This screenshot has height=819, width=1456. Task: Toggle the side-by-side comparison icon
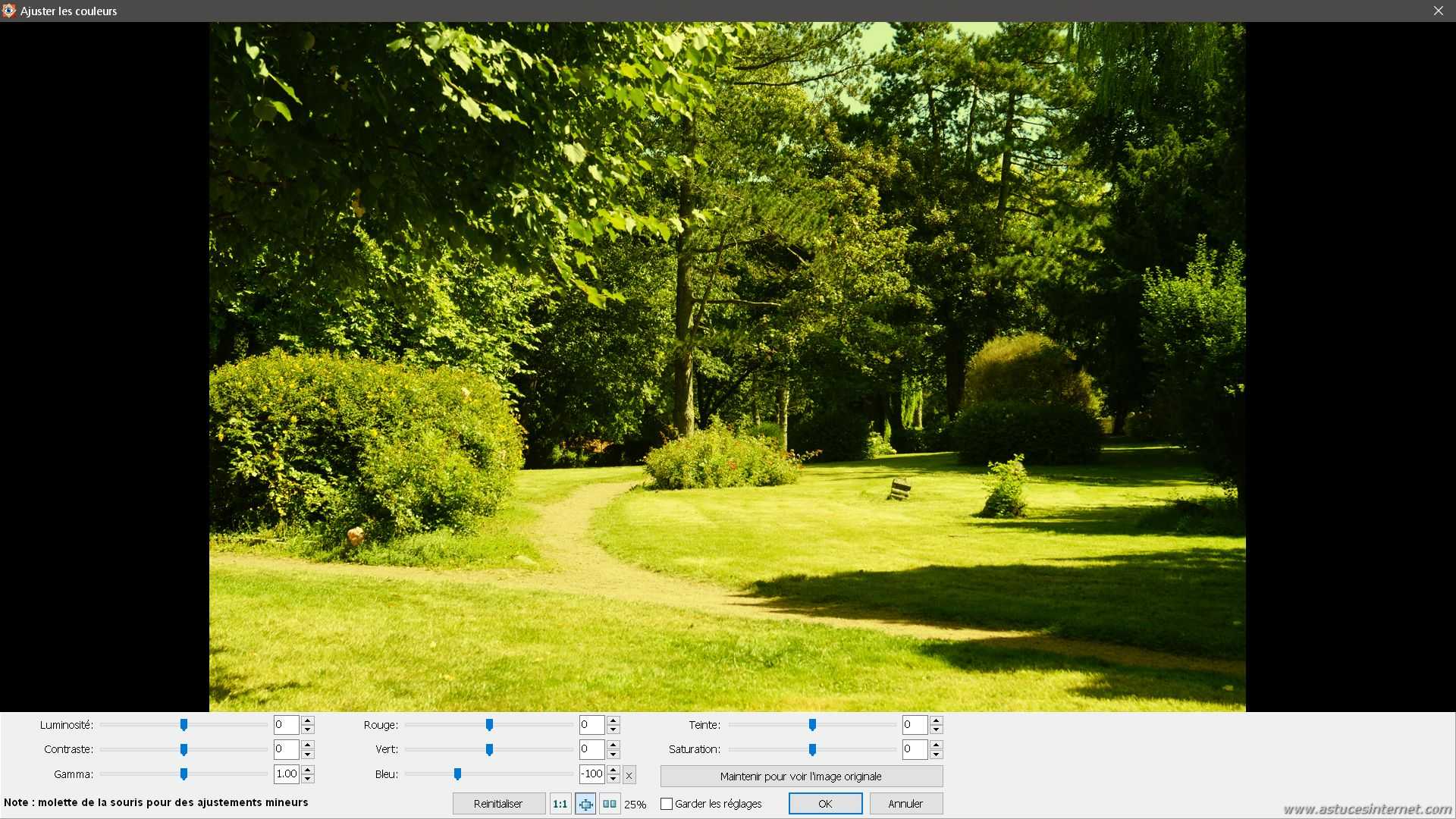point(610,804)
